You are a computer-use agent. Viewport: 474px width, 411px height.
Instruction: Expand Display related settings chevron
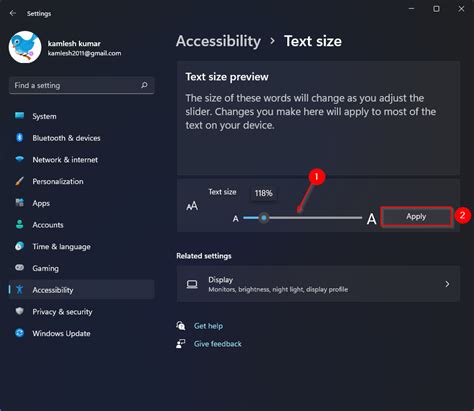(447, 284)
